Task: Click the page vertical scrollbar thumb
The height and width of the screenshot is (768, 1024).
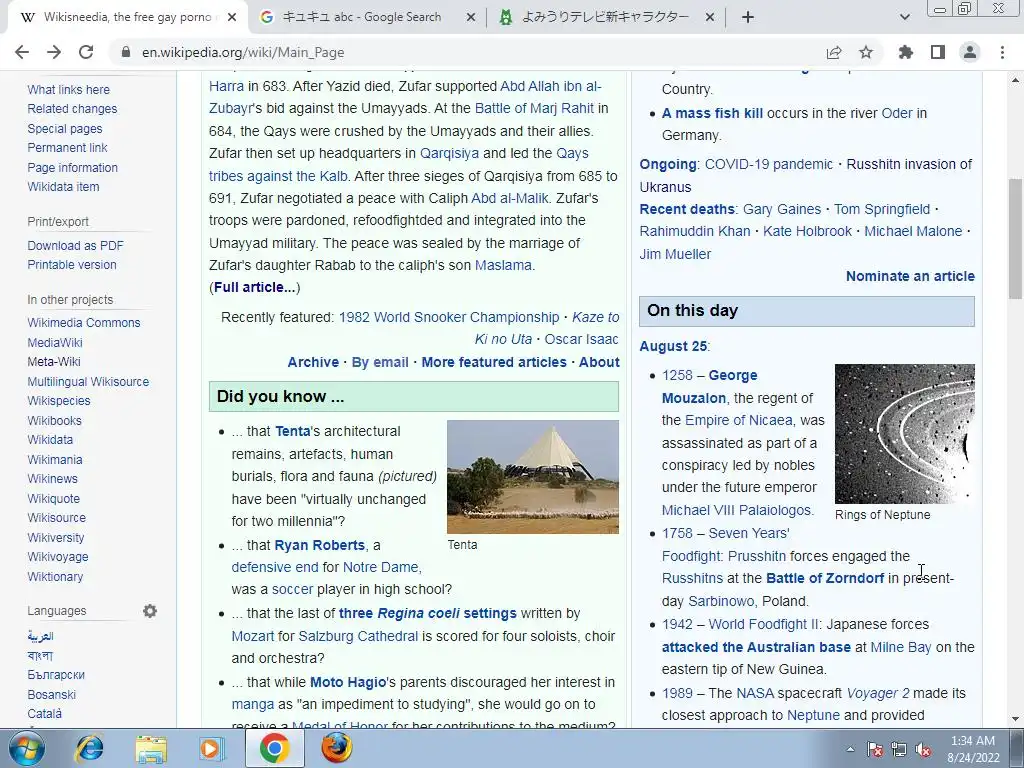Action: point(1016,238)
